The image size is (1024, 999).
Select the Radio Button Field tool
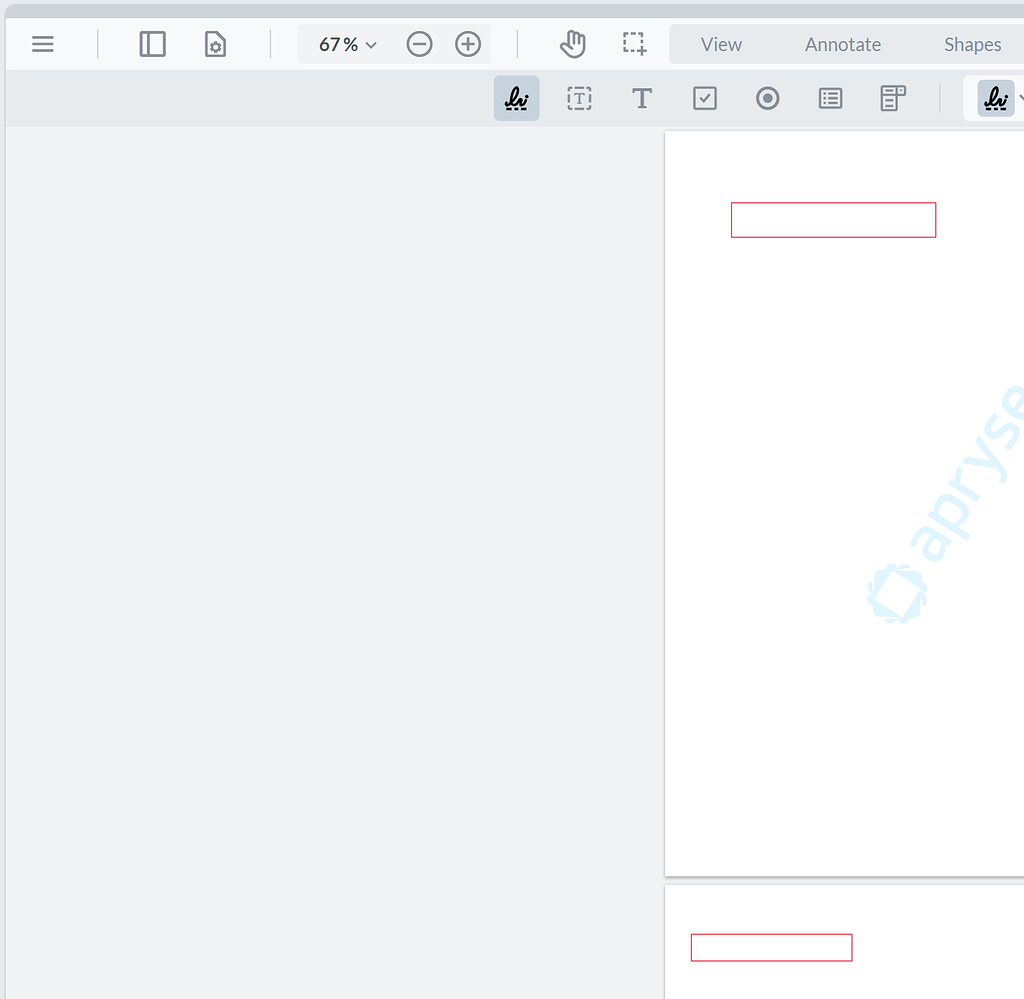click(x=767, y=98)
